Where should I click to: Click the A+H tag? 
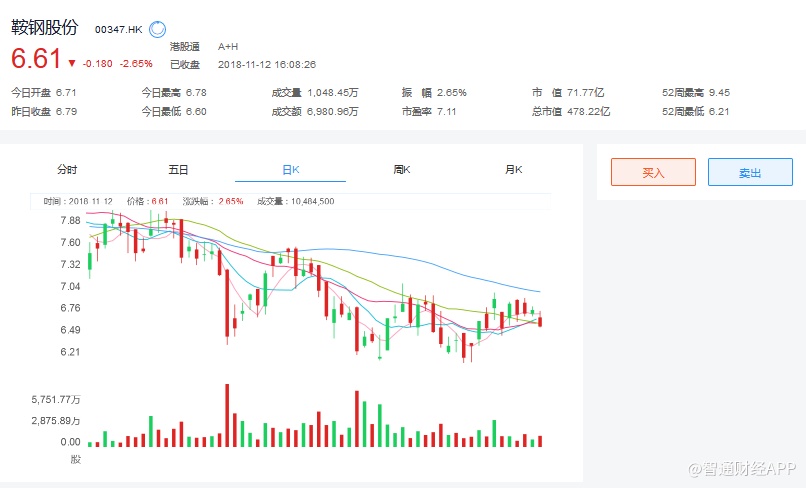227,46
